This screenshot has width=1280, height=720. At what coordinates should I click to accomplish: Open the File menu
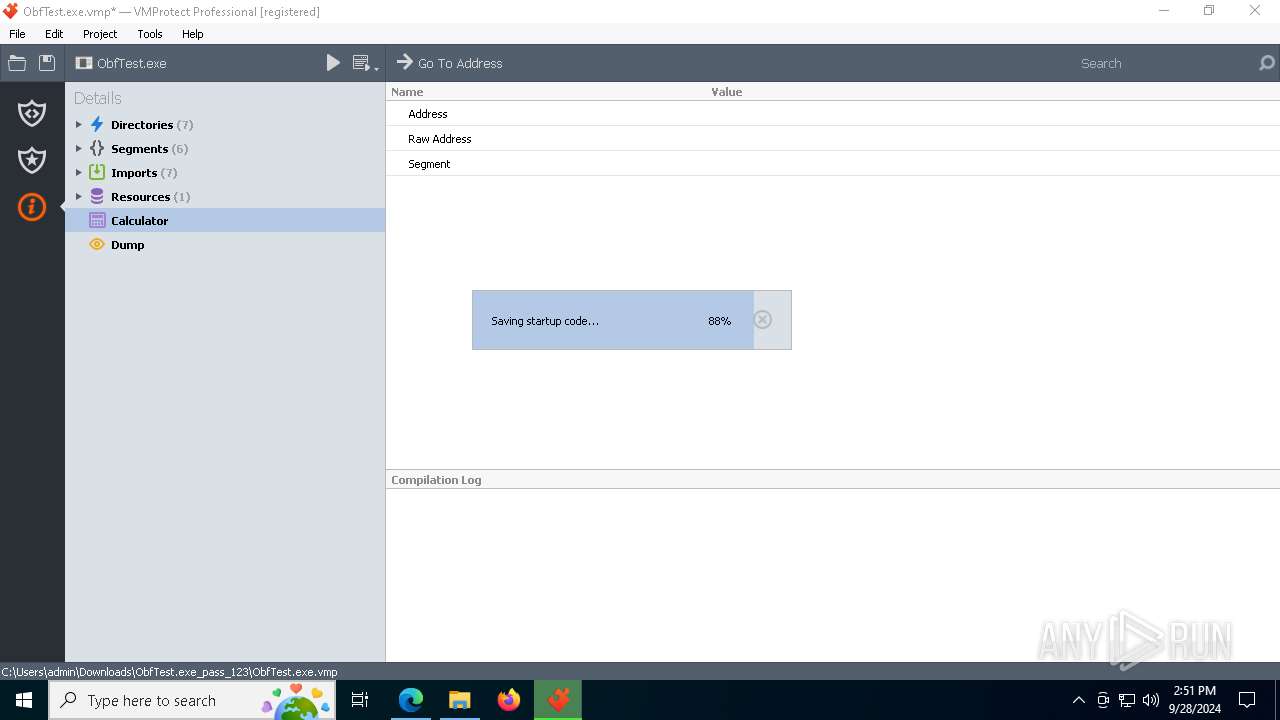pyautogui.click(x=17, y=34)
